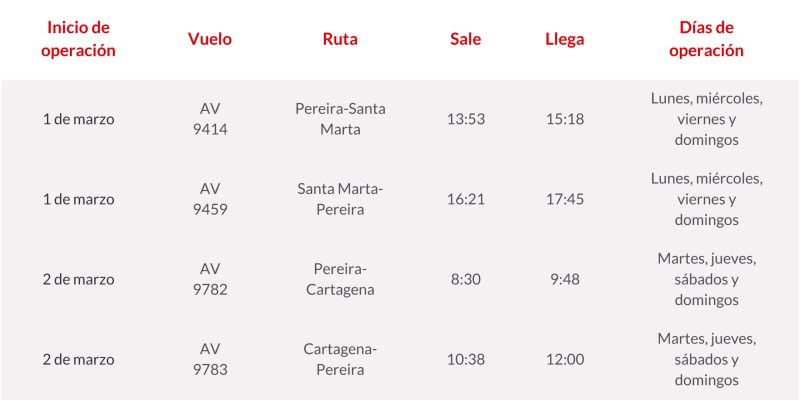Select the 'Días de operación' header
The width and height of the screenshot is (800, 400).
pos(706,38)
